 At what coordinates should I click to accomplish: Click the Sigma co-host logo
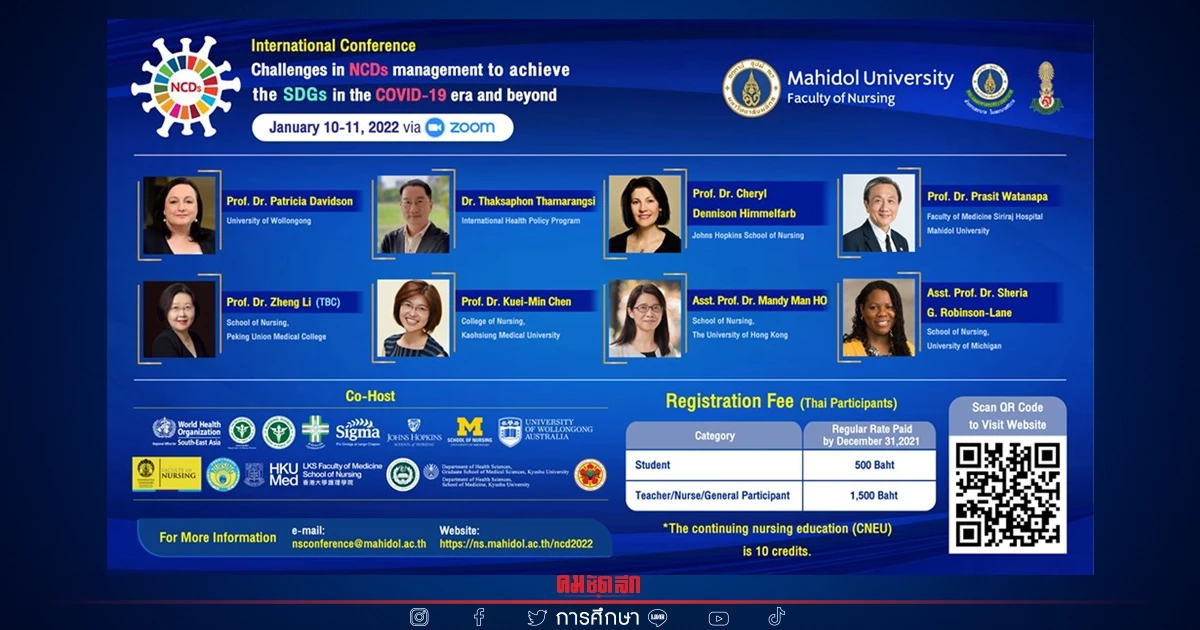[x=357, y=431]
